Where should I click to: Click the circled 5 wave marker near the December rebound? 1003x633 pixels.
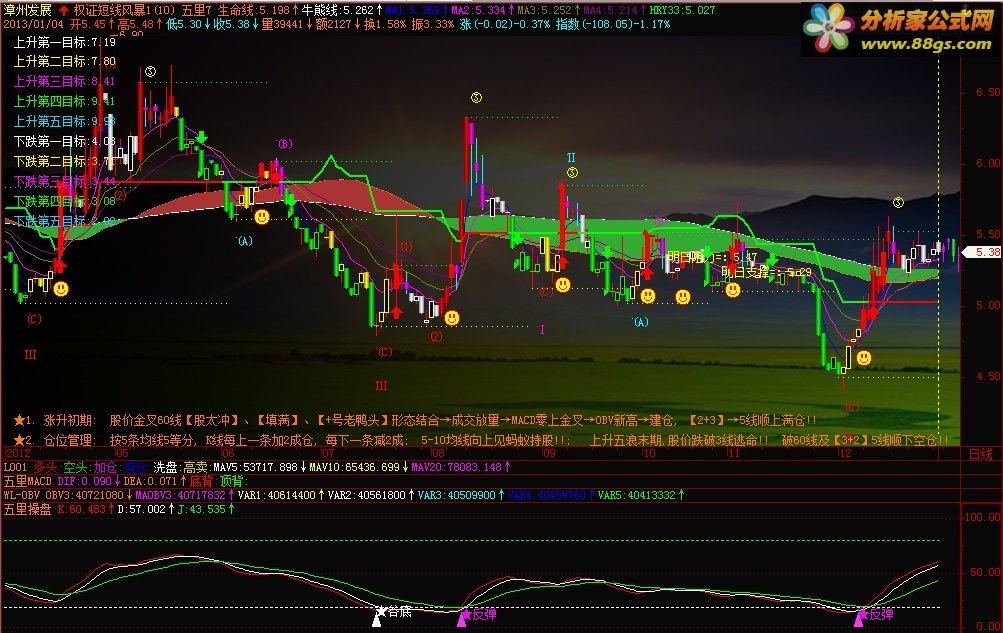pyautogui.click(x=898, y=203)
